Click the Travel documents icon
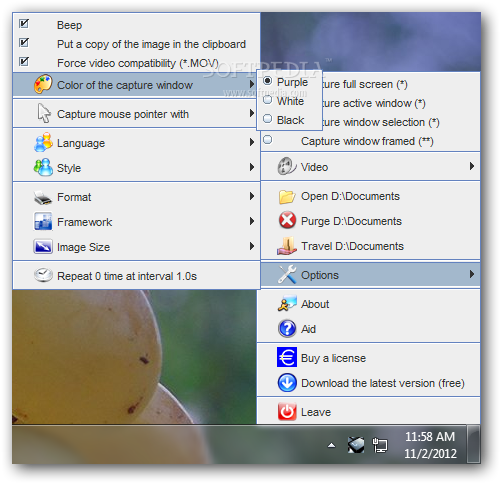Screen dimensions: 501x484 (287, 246)
